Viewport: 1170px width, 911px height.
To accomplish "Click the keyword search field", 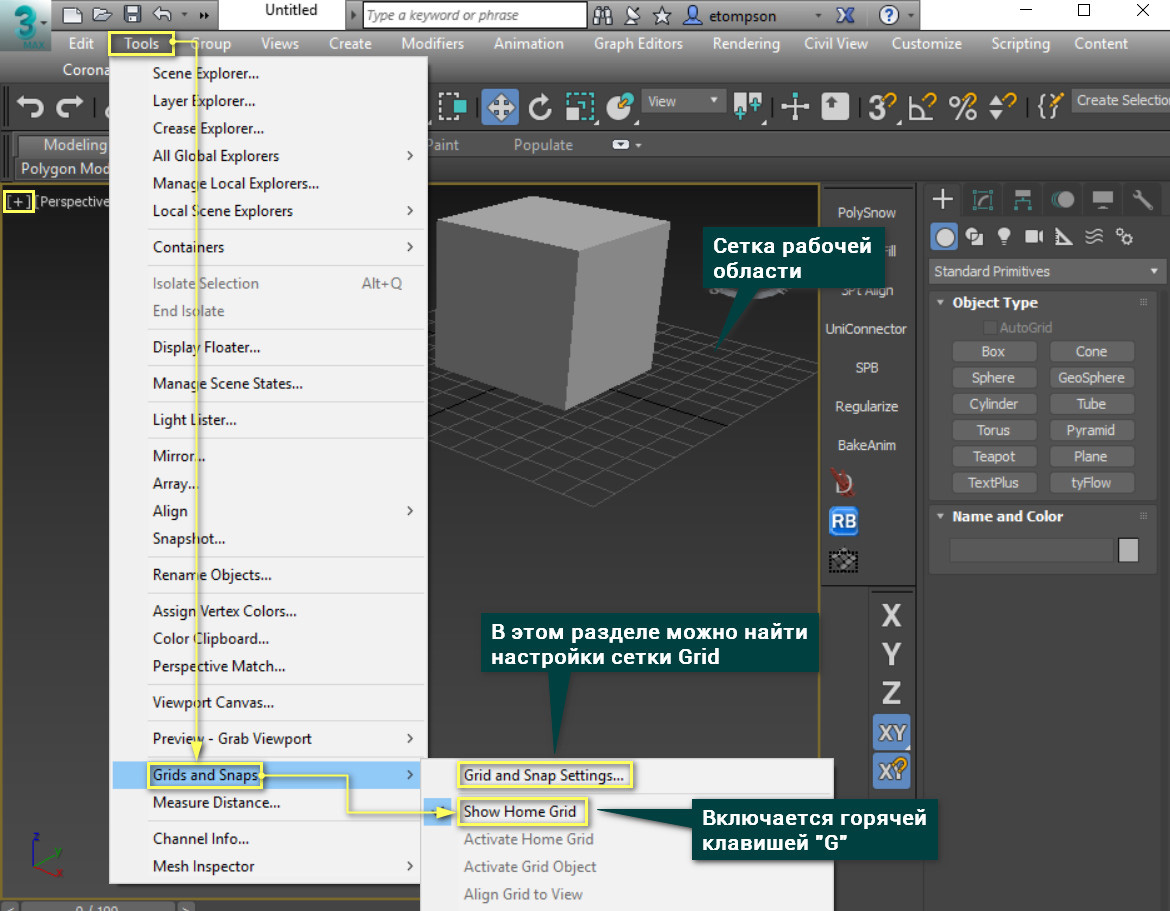I will coord(474,15).
